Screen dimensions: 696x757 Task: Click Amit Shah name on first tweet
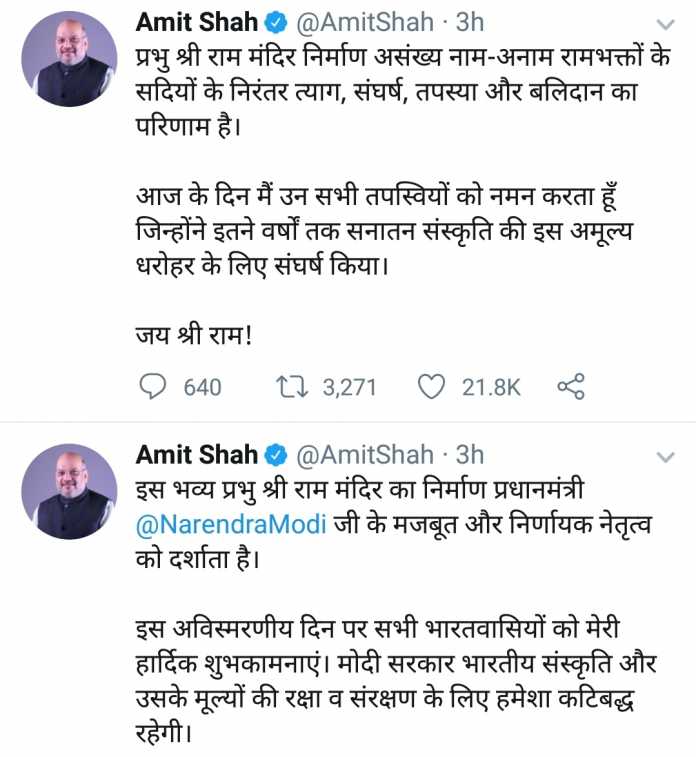click(x=197, y=22)
